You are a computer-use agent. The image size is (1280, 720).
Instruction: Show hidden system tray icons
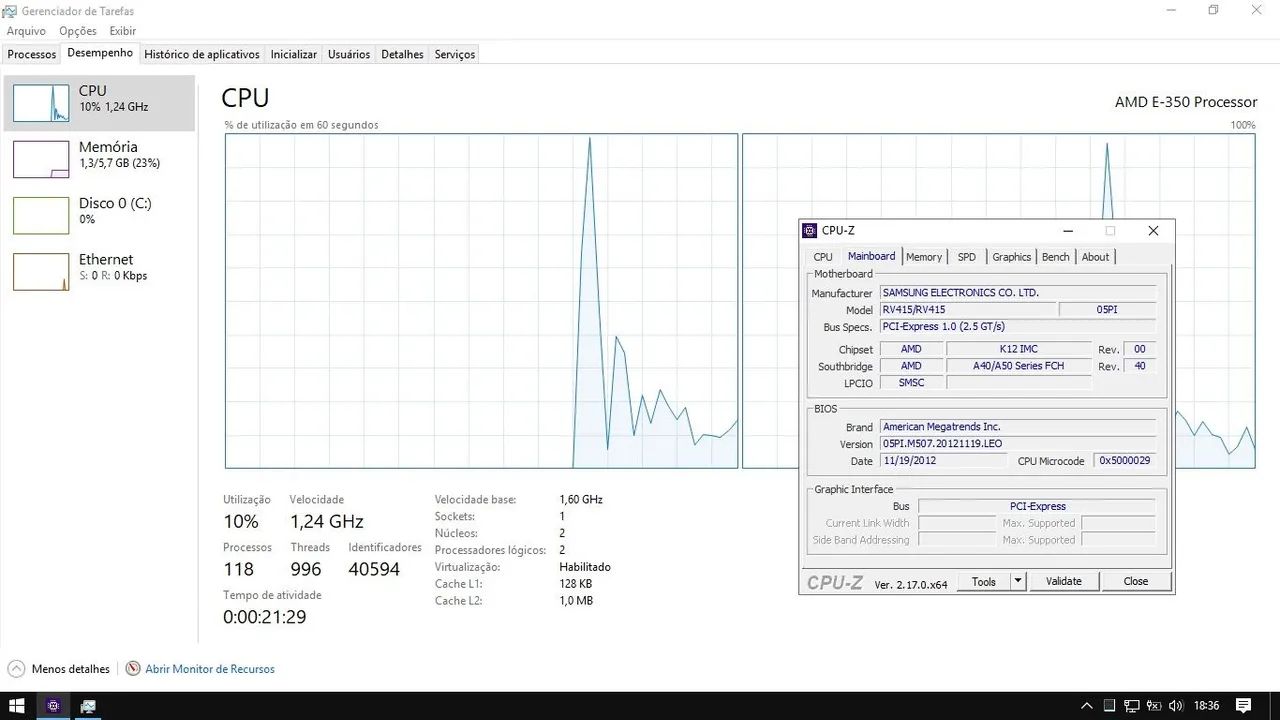pos(1088,706)
